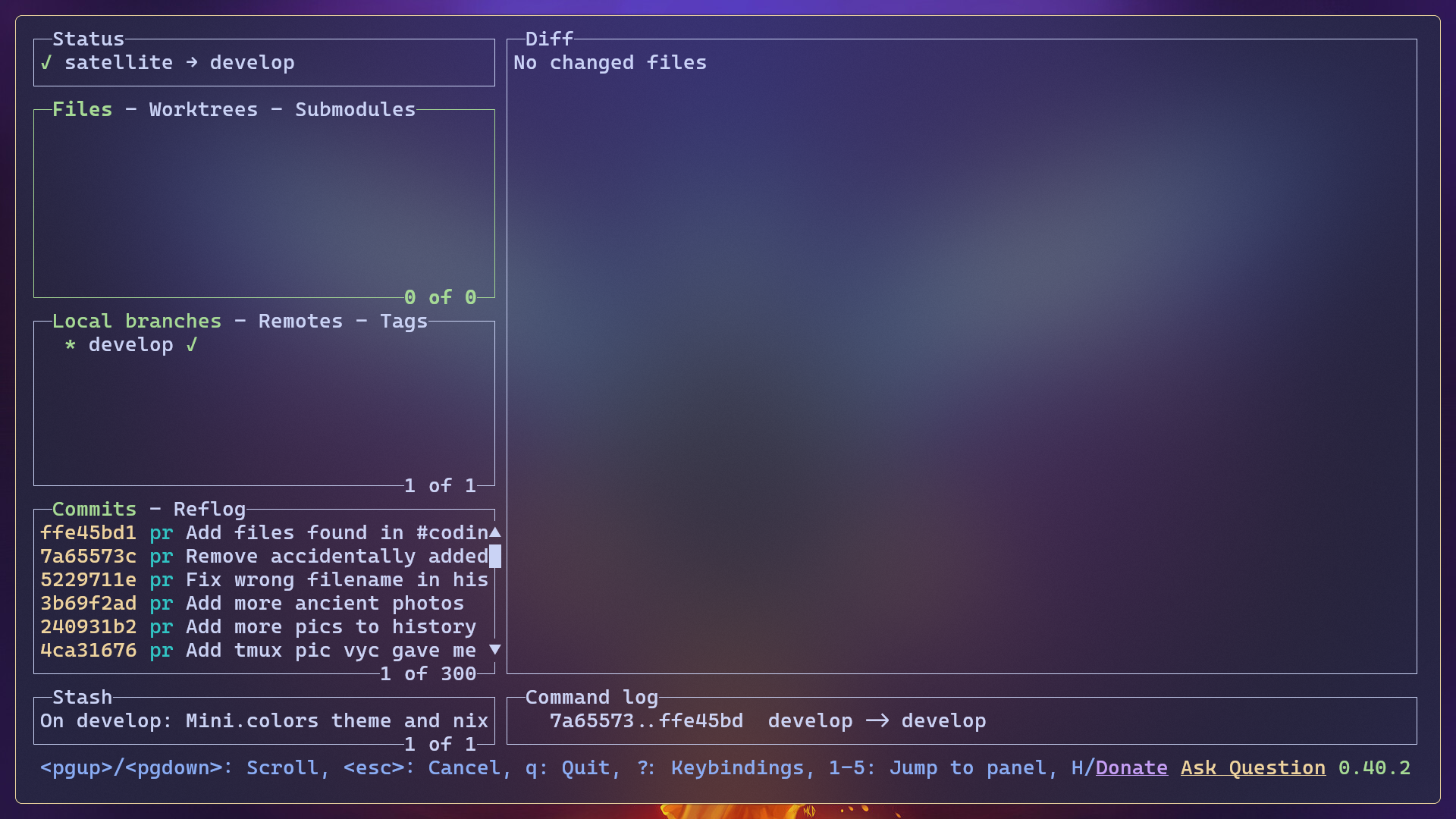
Task: Open the stash entry on develop
Action: 264,720
